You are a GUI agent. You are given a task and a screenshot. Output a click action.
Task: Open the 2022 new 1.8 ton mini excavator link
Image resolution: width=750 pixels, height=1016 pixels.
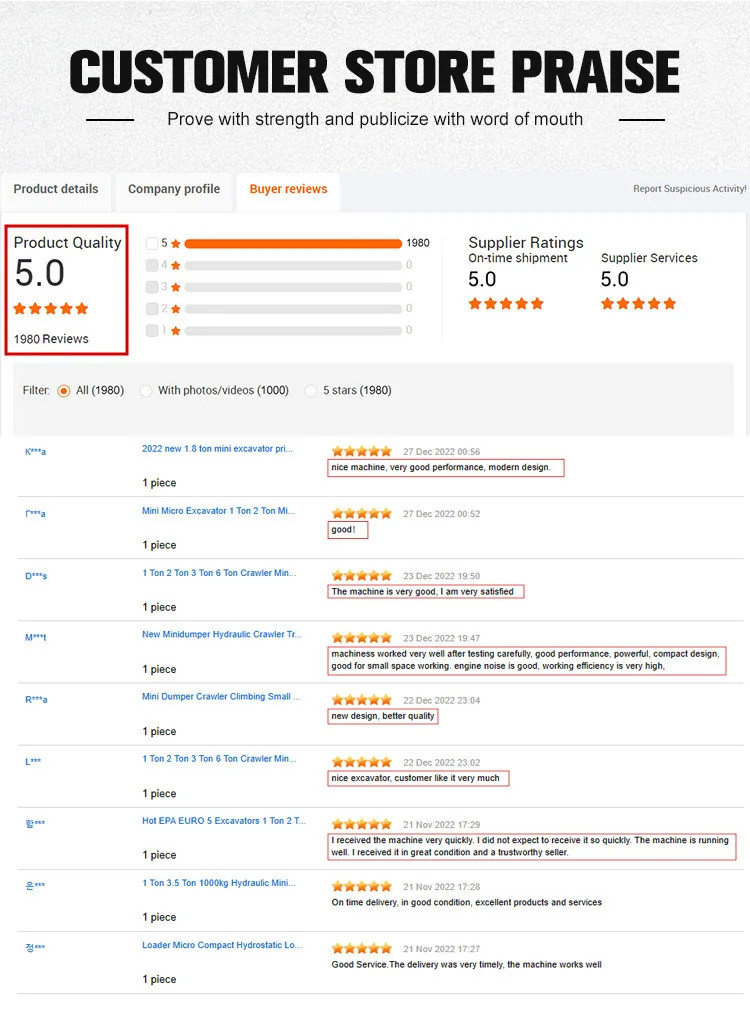[x=217, y=449]
